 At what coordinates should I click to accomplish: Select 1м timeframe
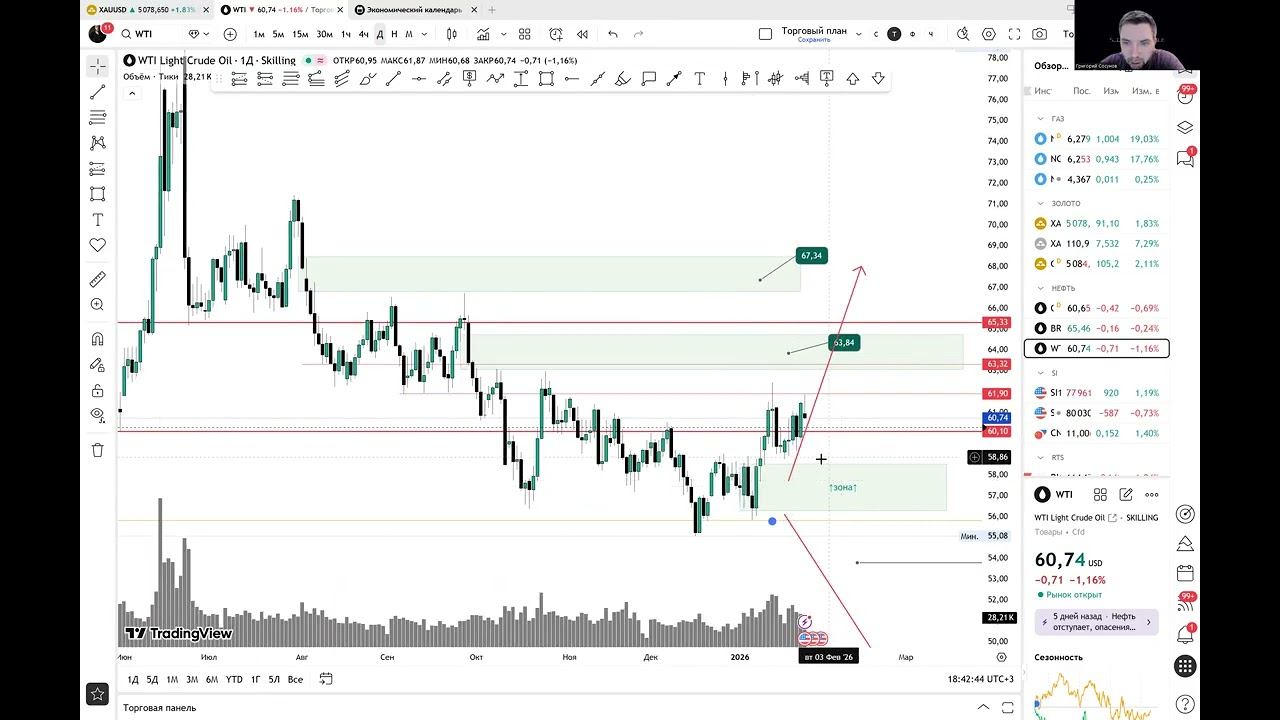[259, 34]
